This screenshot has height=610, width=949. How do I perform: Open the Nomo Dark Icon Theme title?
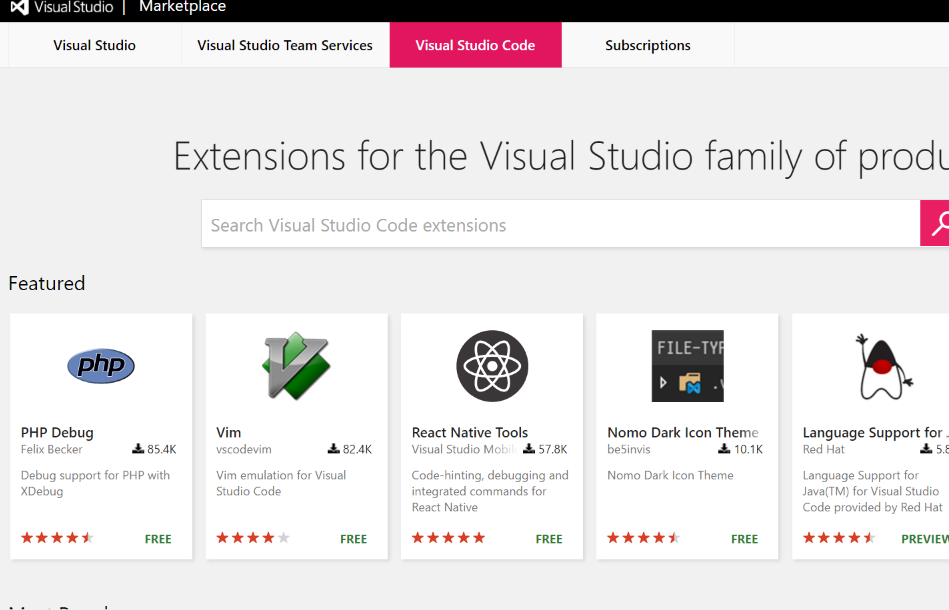coord(683,432)
